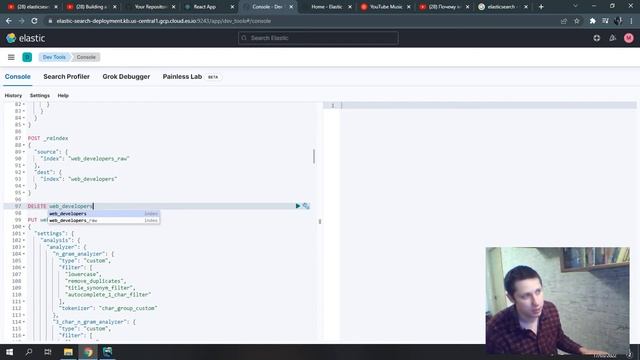The image size is (640, 360).
Task: Reload the browser page
Action: 34,21
